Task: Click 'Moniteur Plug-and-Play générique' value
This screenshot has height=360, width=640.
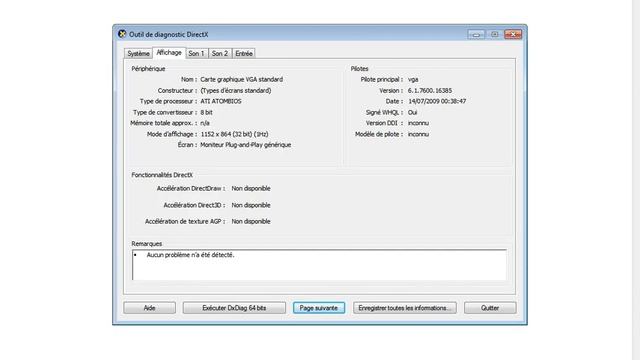Action: [246, 144]
